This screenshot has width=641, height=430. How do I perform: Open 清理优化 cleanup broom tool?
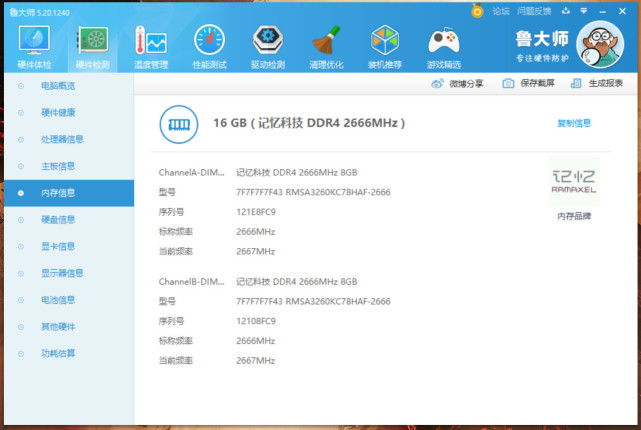326,47
